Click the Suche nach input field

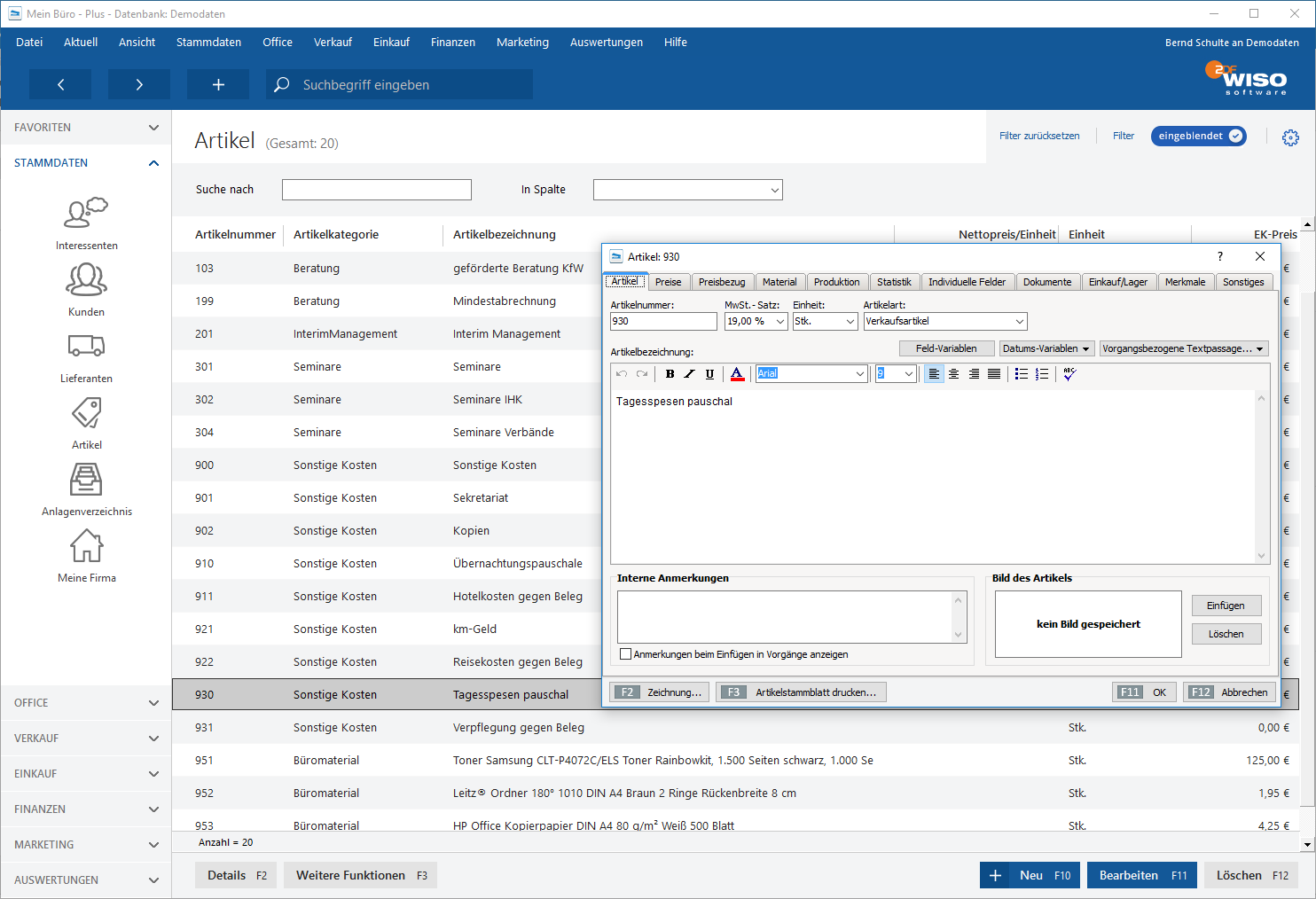pyautogui.click(x=377, y=190)
